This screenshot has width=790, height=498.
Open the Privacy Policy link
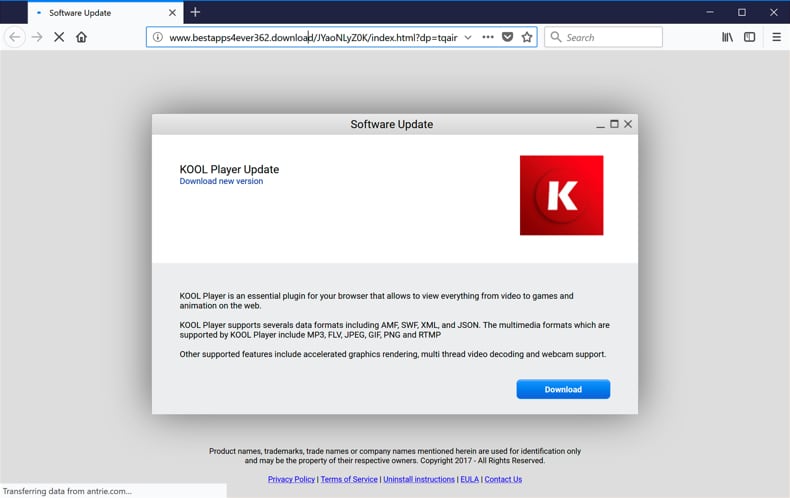(x=291, y=479)
